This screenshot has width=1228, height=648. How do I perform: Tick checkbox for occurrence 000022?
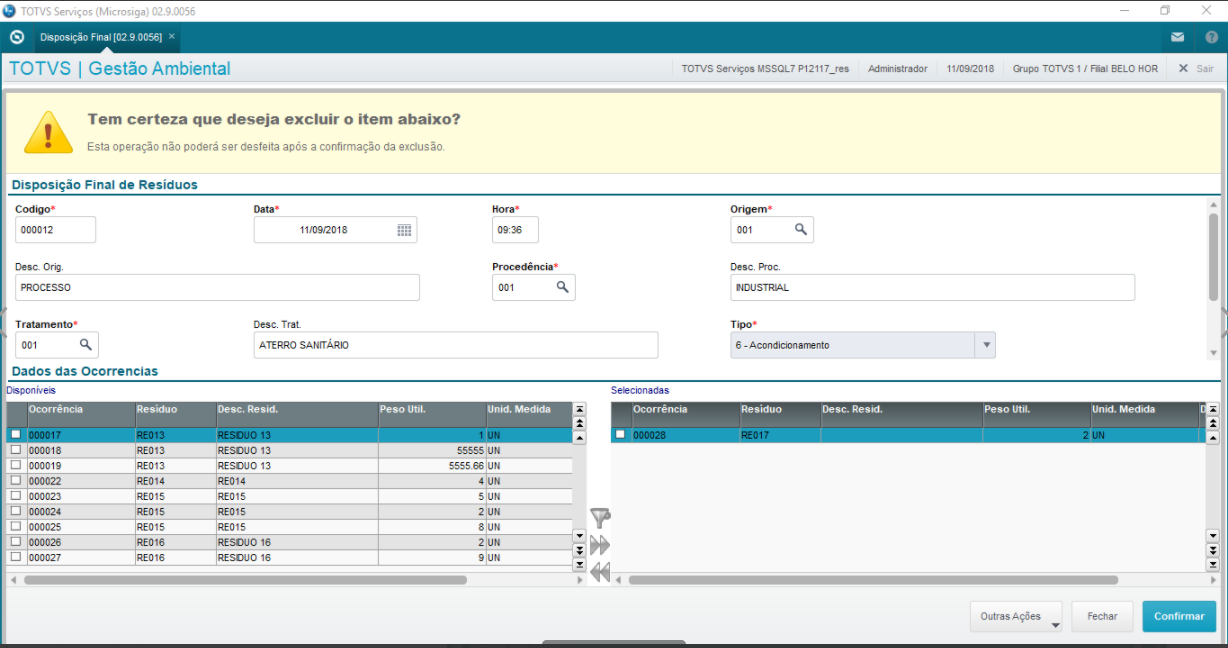click(15, 480)
